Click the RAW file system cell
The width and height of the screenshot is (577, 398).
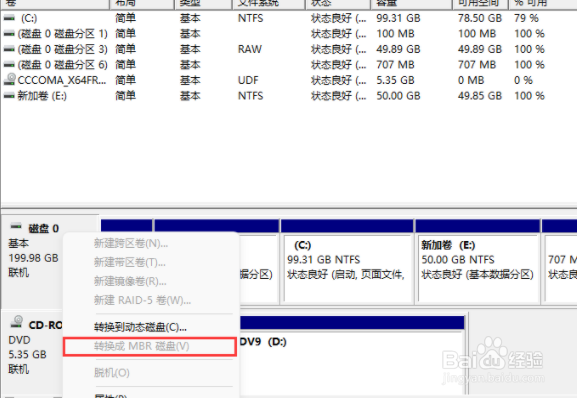249,49
